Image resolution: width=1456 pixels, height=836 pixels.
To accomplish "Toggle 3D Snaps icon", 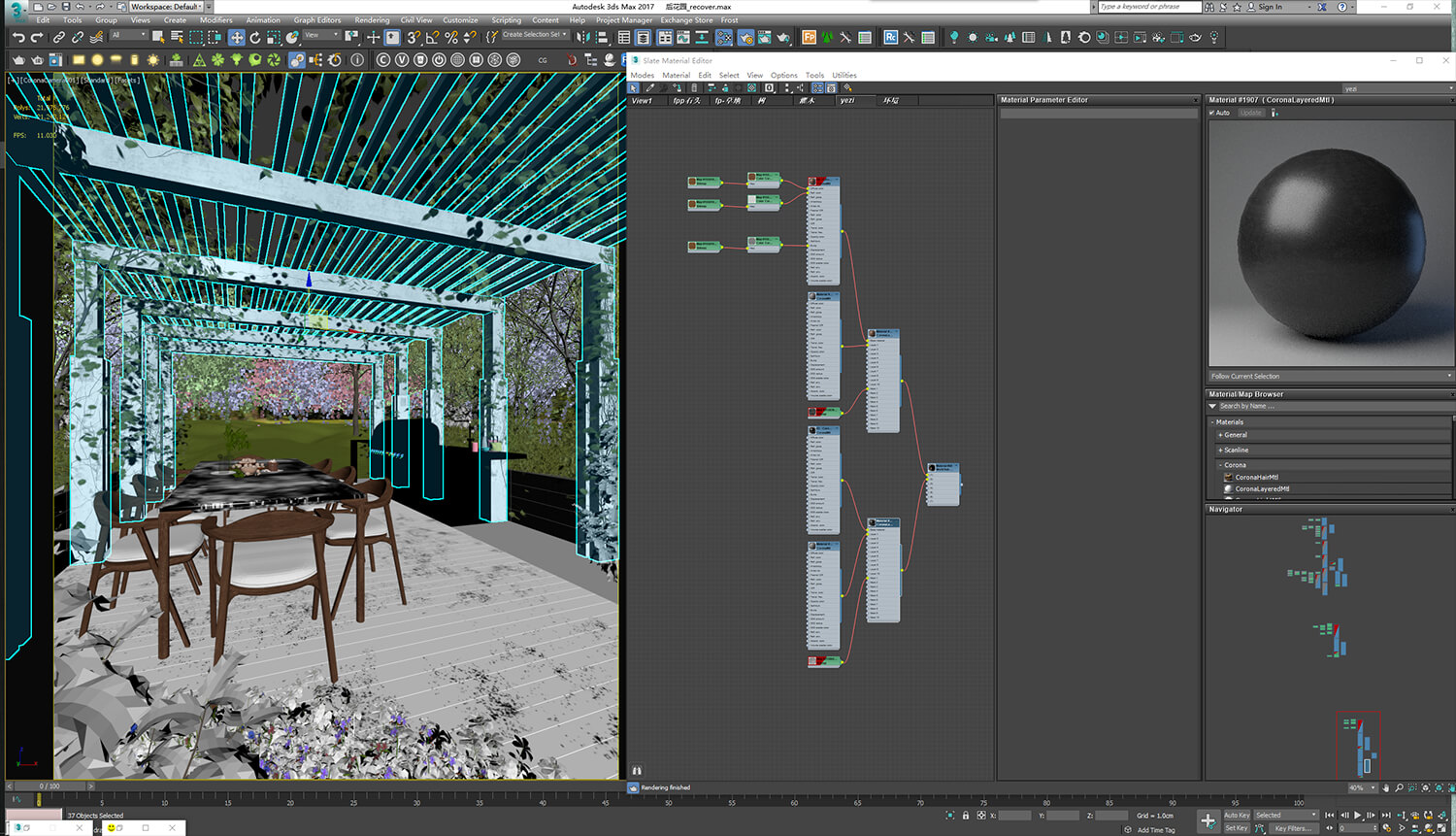I will (x=414, y=38).
